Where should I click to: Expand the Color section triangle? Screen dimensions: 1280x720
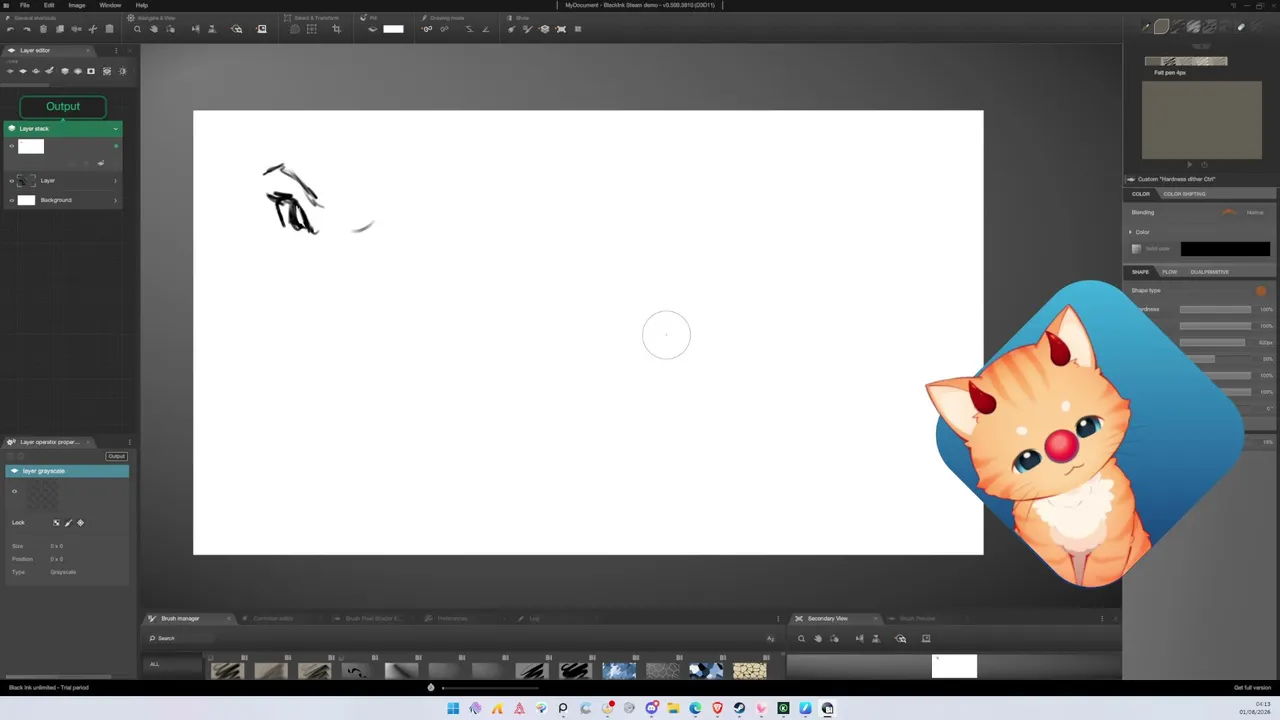(x=1131, y=232)
